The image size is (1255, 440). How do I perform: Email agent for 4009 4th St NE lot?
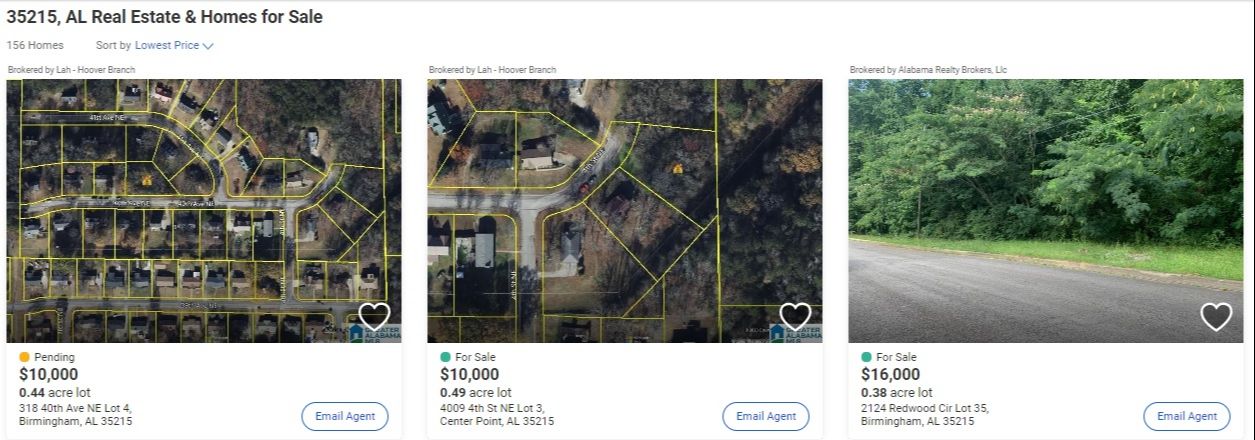(766, 416)
